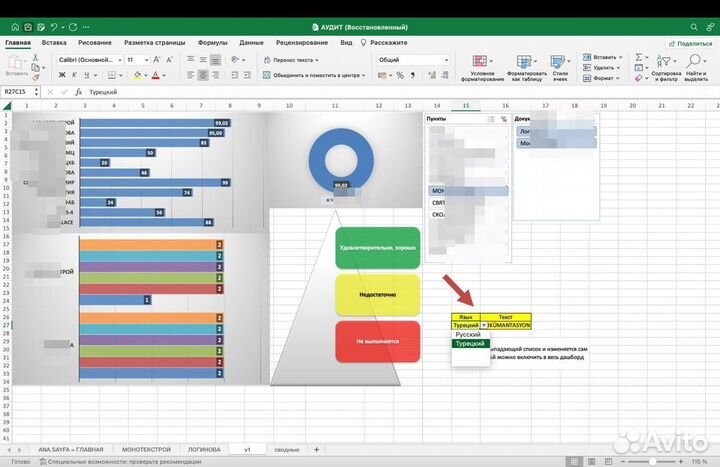Image resolution: width=720 pixels, height=467 pixels.
Task: Open Найти и выделить
Action: point(696,68)
